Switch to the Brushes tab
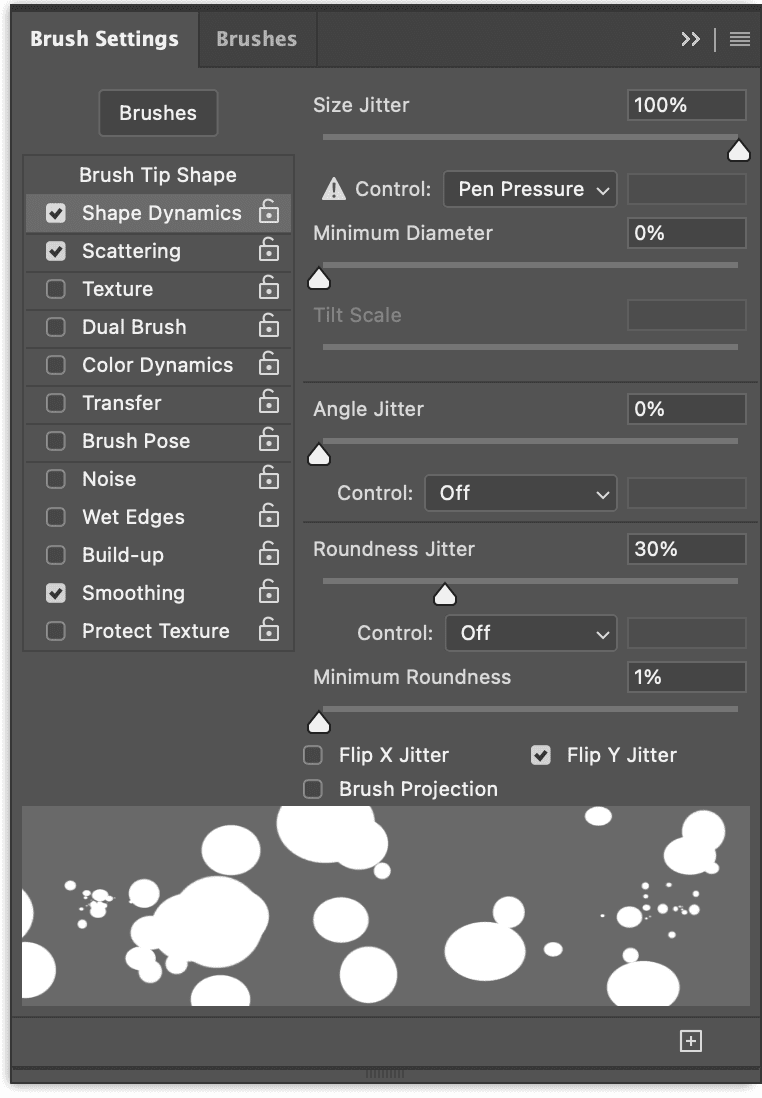Image resolution: width=762 pixels, height=1098 pixels. pos(256,39)
